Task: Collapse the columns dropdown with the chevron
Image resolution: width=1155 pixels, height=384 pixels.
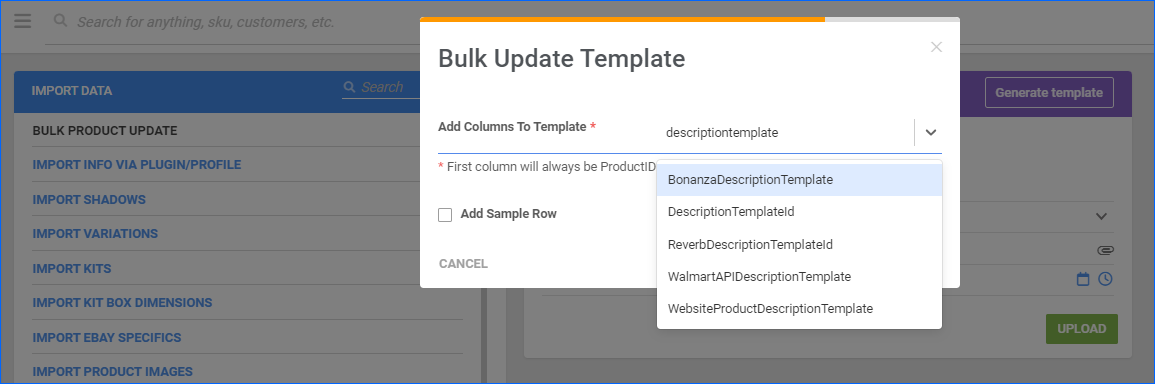Action: pyautogui.click(x=931, y=133)
